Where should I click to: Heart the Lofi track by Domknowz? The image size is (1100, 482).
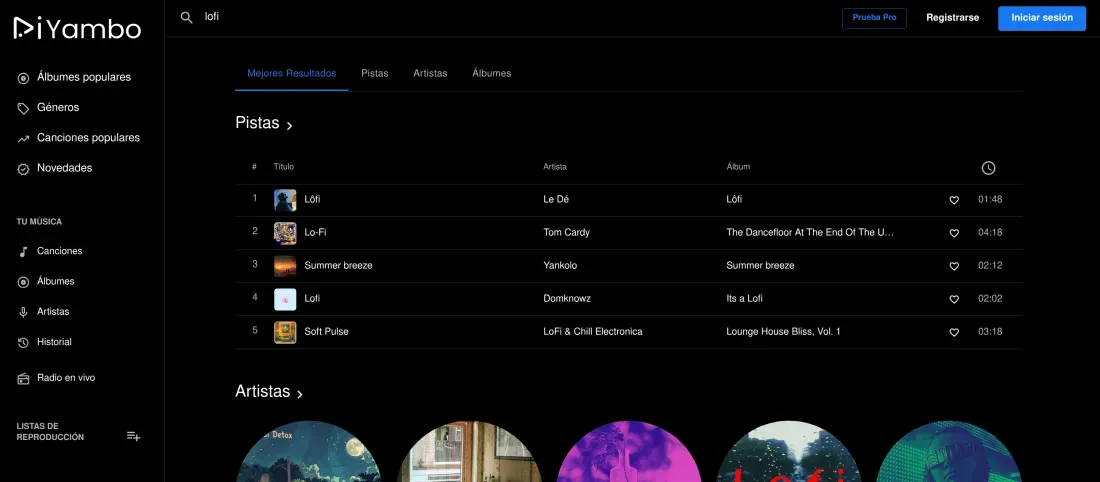tap(954, 299)
